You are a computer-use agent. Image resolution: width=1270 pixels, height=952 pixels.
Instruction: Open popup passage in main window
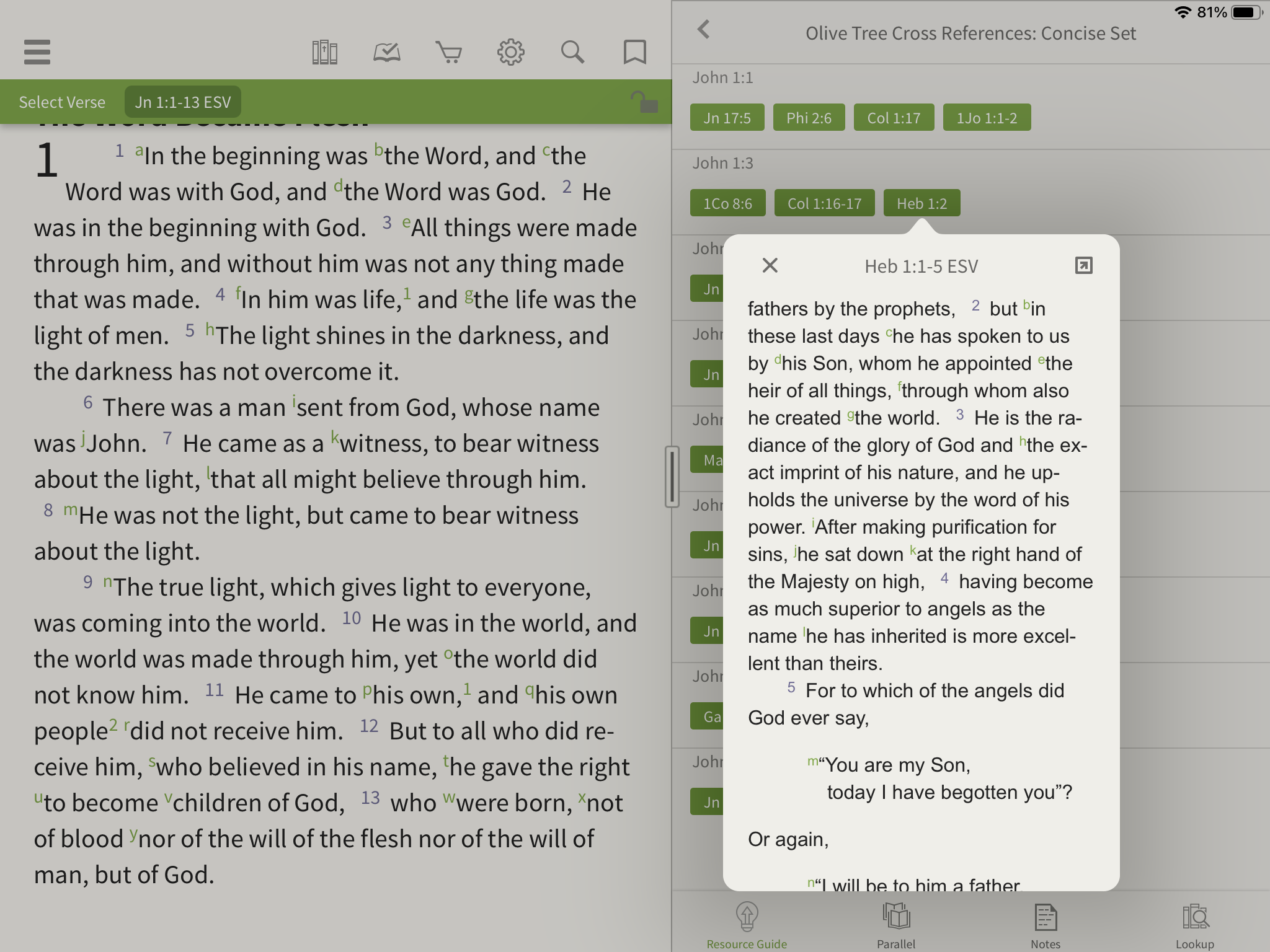tap(1083, 265)
